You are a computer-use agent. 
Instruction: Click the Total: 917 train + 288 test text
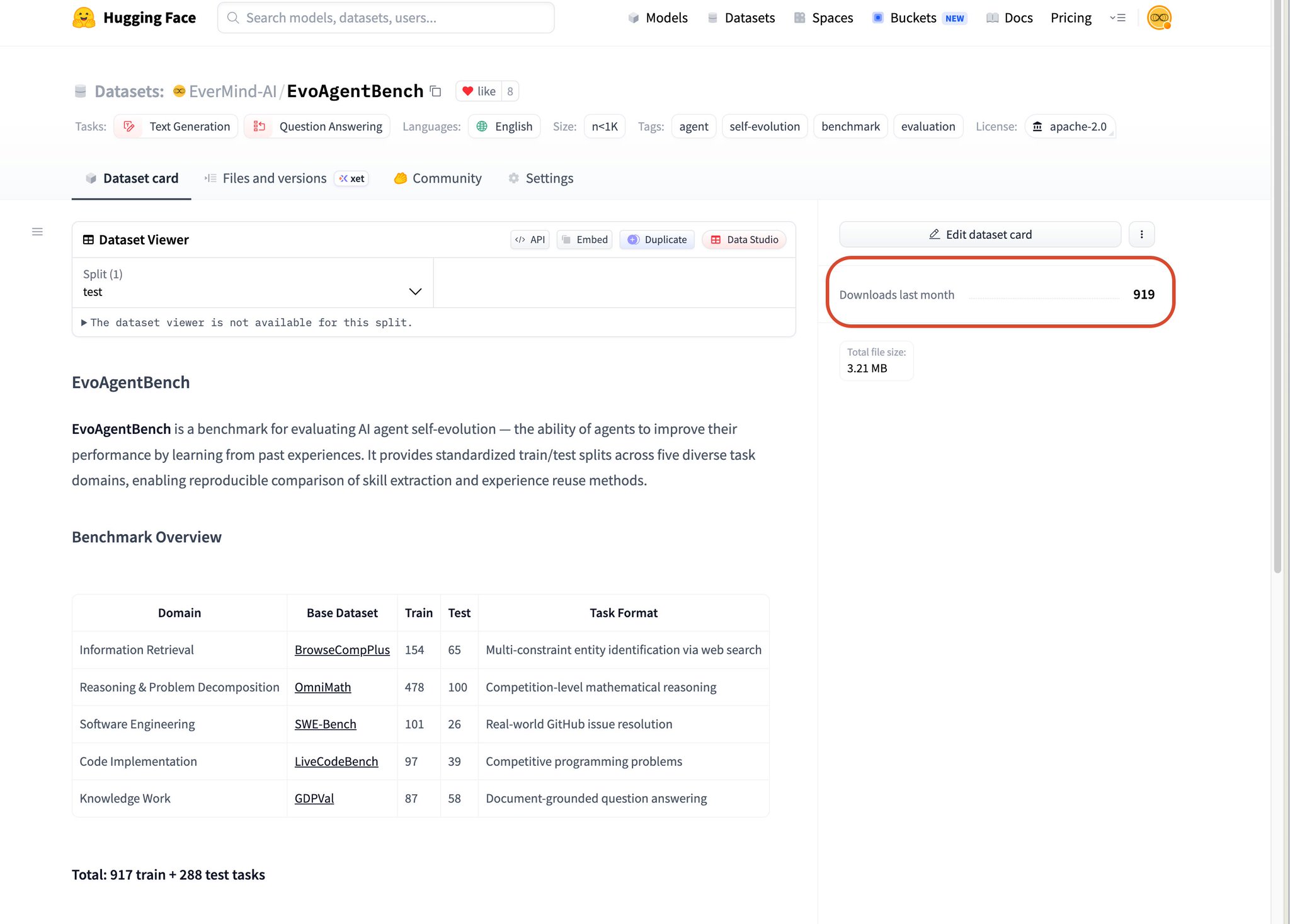(168, 875)
